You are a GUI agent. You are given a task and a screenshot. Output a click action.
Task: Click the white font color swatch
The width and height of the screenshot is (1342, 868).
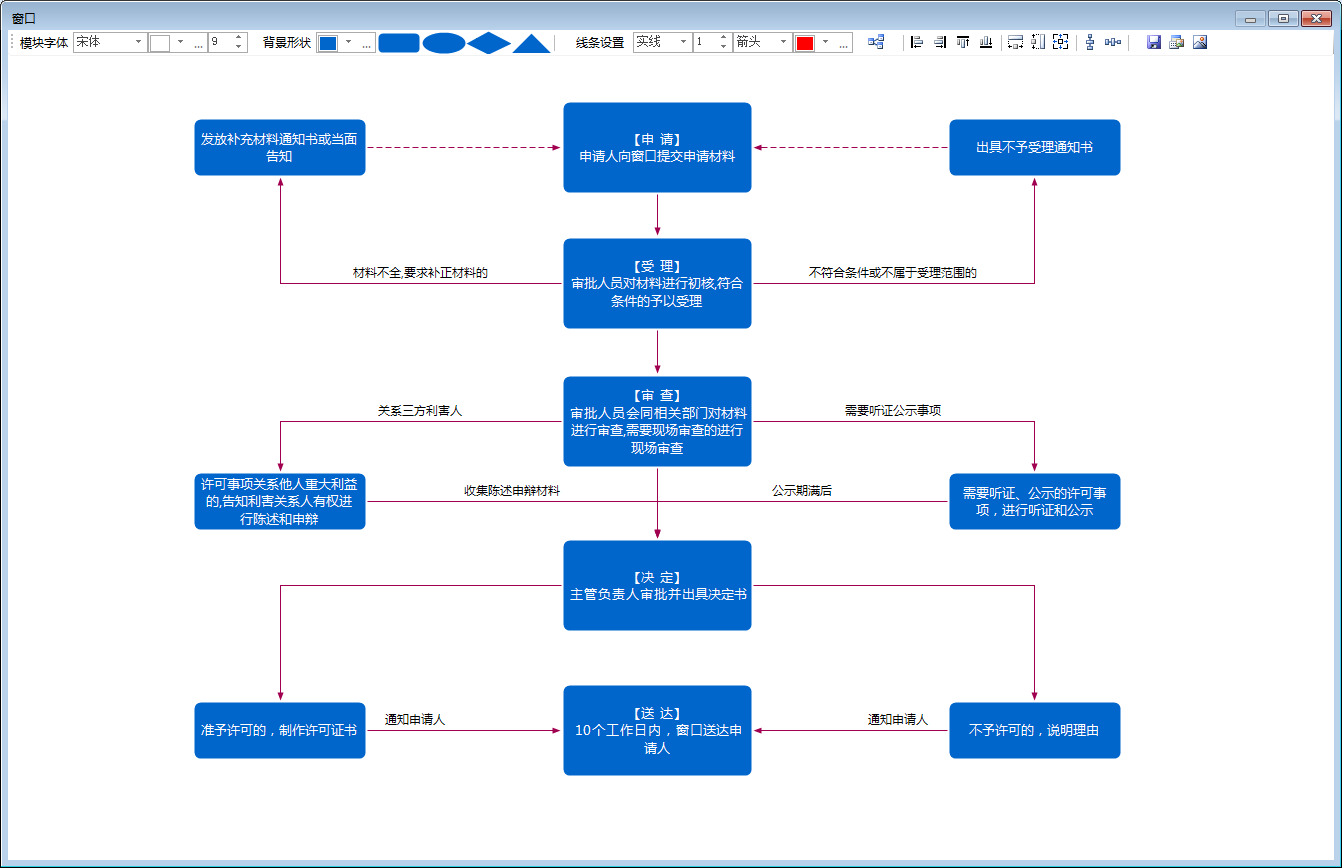[x=160, y=43]
